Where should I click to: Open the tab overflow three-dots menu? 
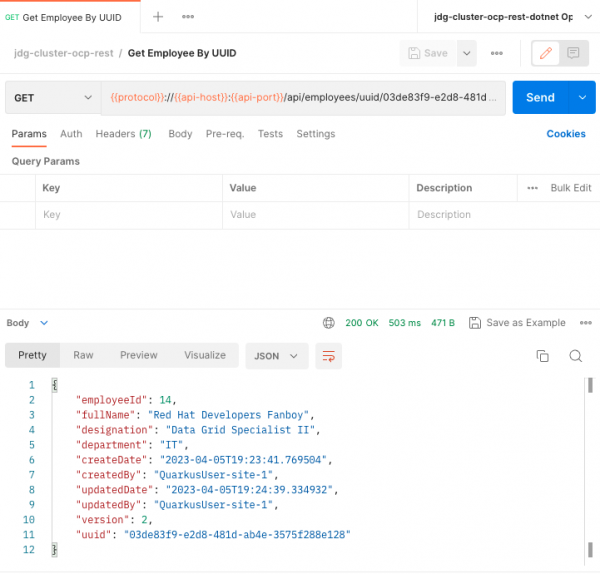pos(188,17)
